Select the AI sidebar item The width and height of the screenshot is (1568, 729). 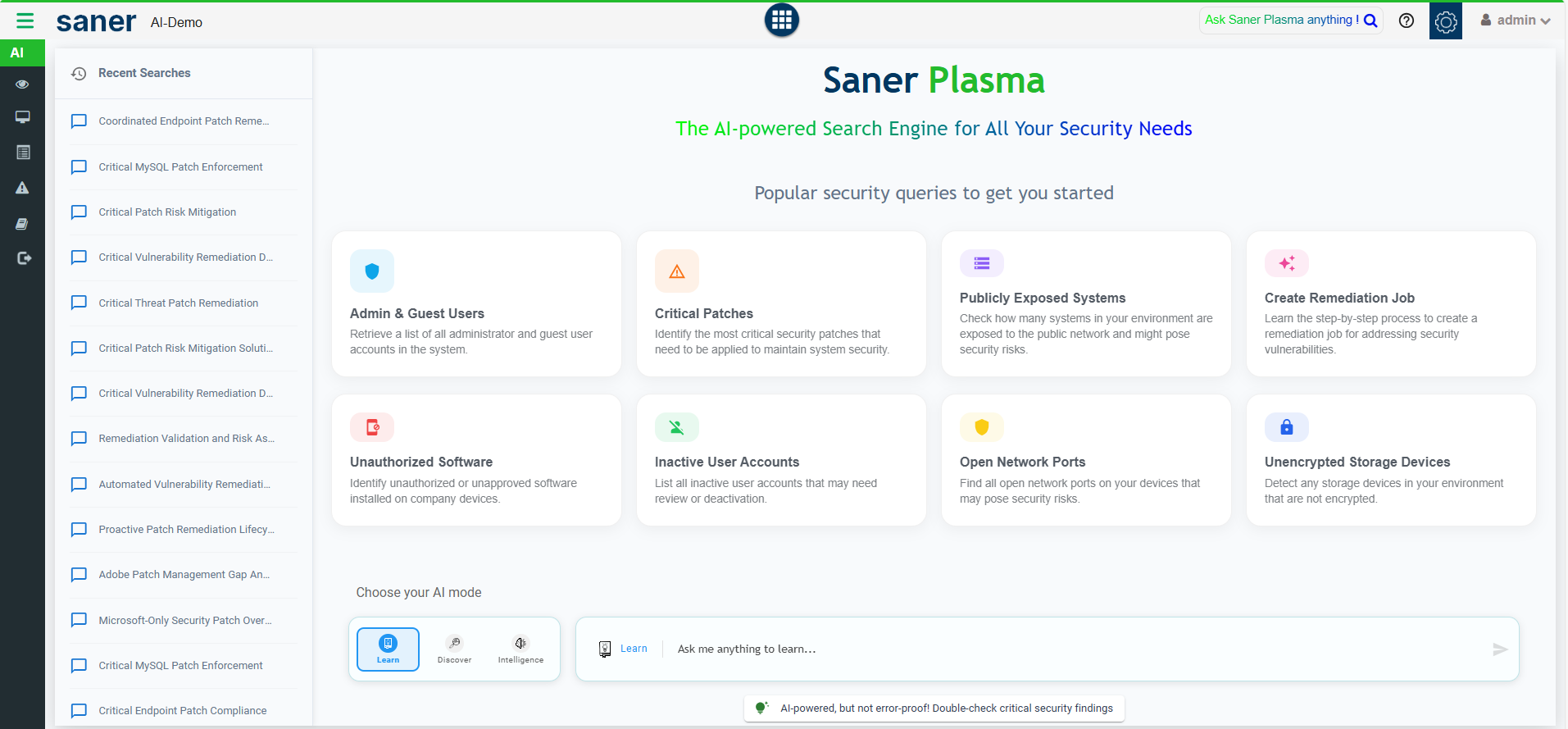click(22, 52)
